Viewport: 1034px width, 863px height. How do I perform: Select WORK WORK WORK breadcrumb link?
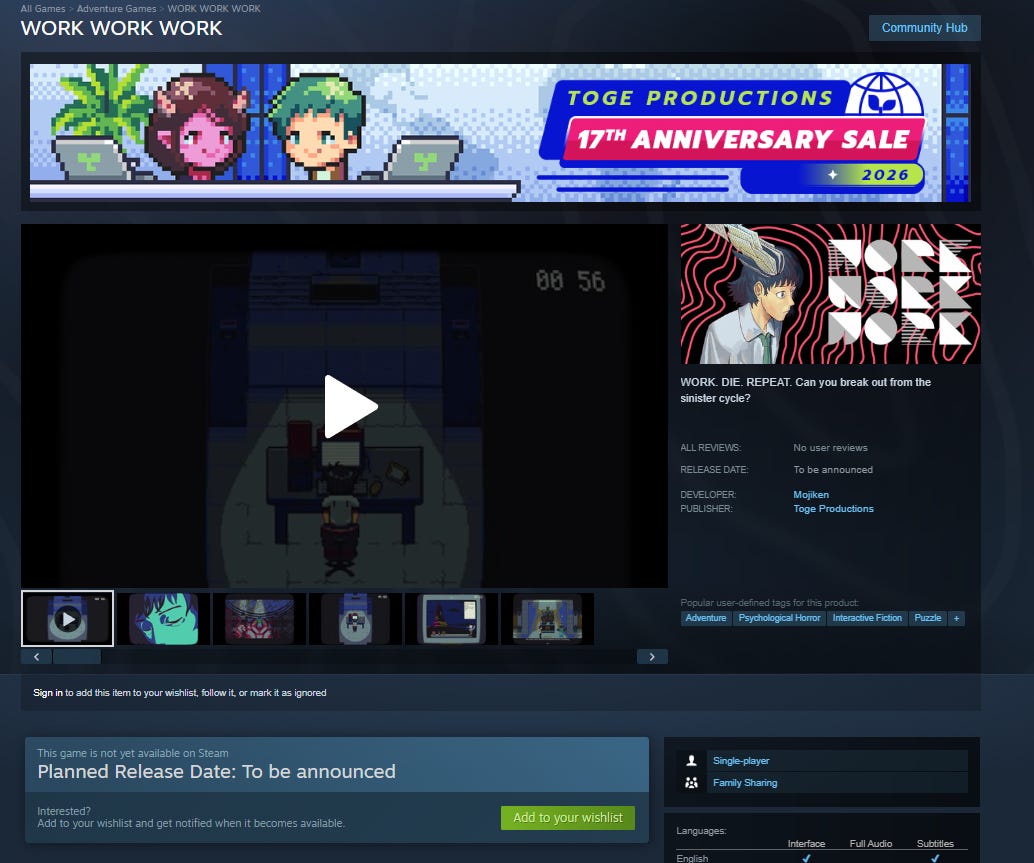(214, 9)
